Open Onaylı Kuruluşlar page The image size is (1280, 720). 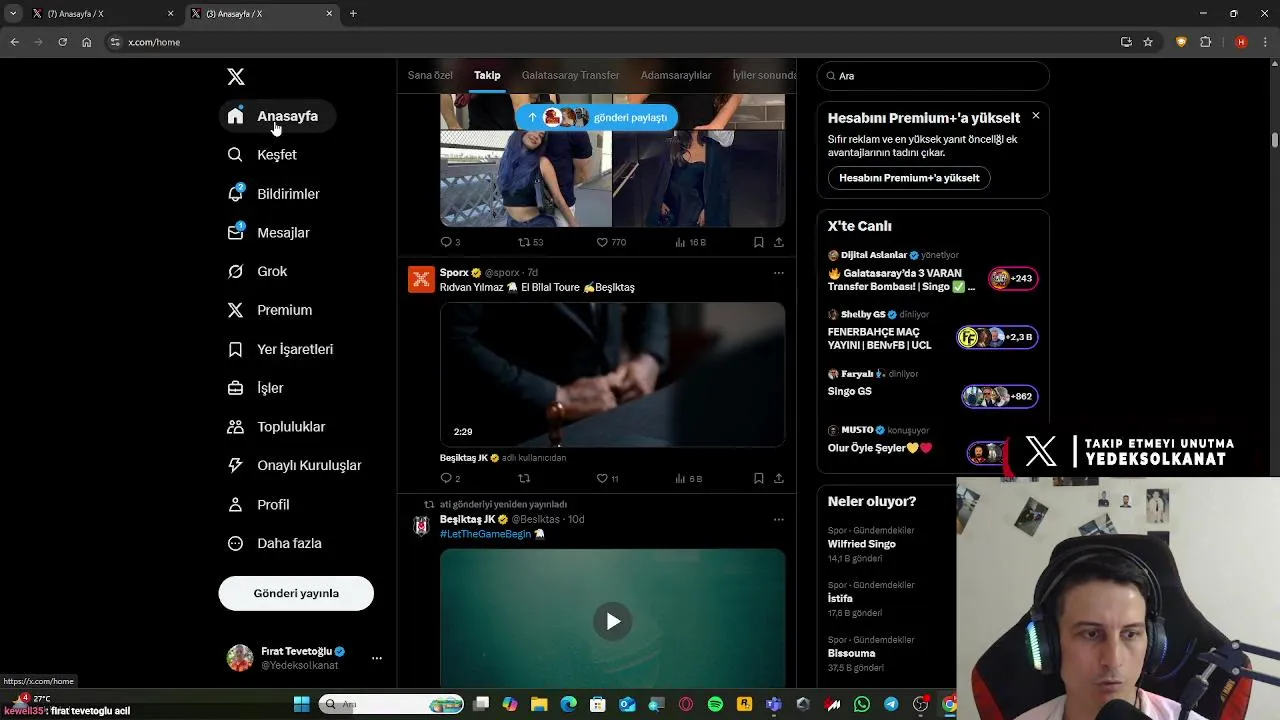[295, 466]
